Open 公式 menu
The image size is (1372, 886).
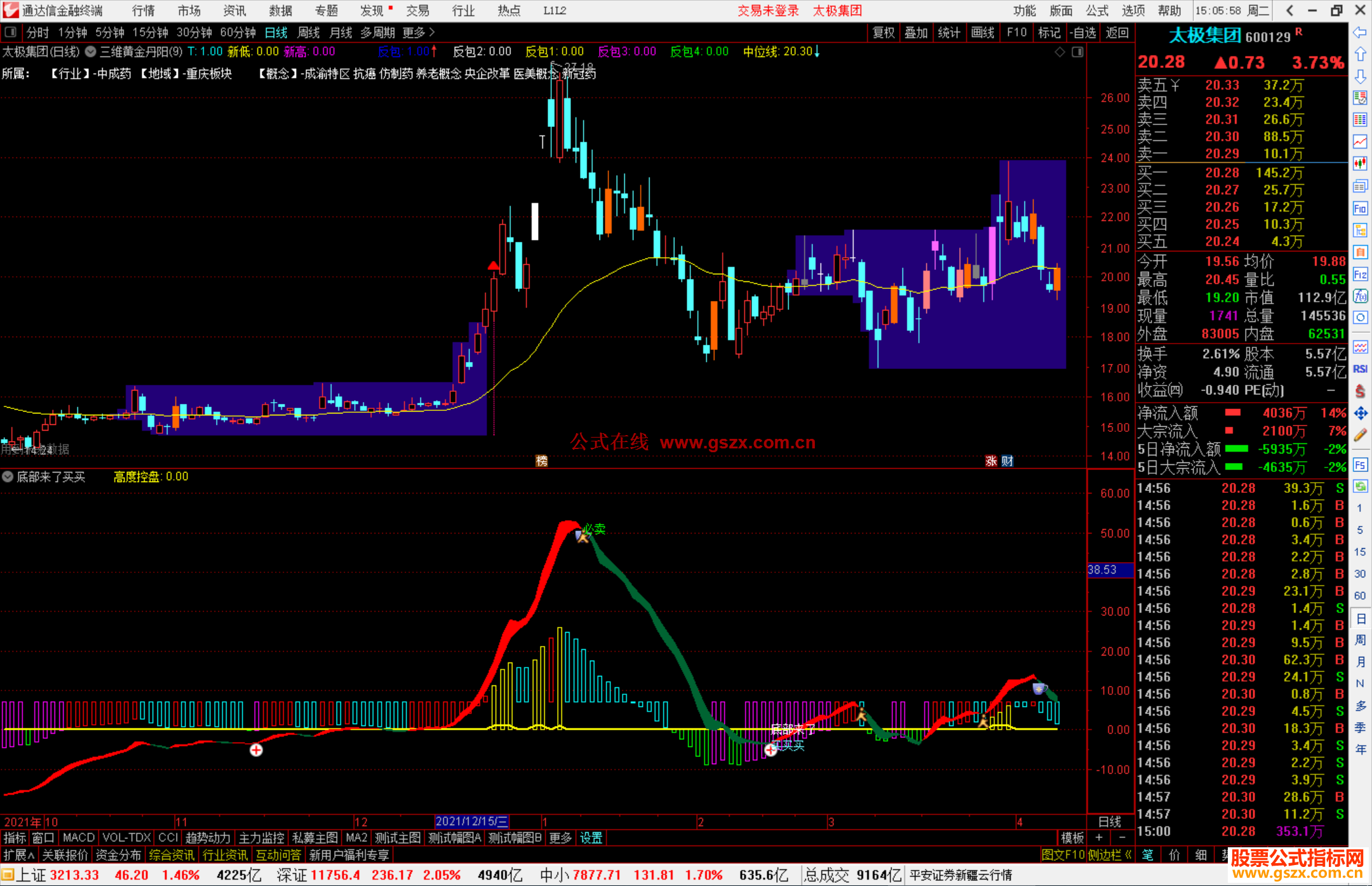tap(1097, 11)
